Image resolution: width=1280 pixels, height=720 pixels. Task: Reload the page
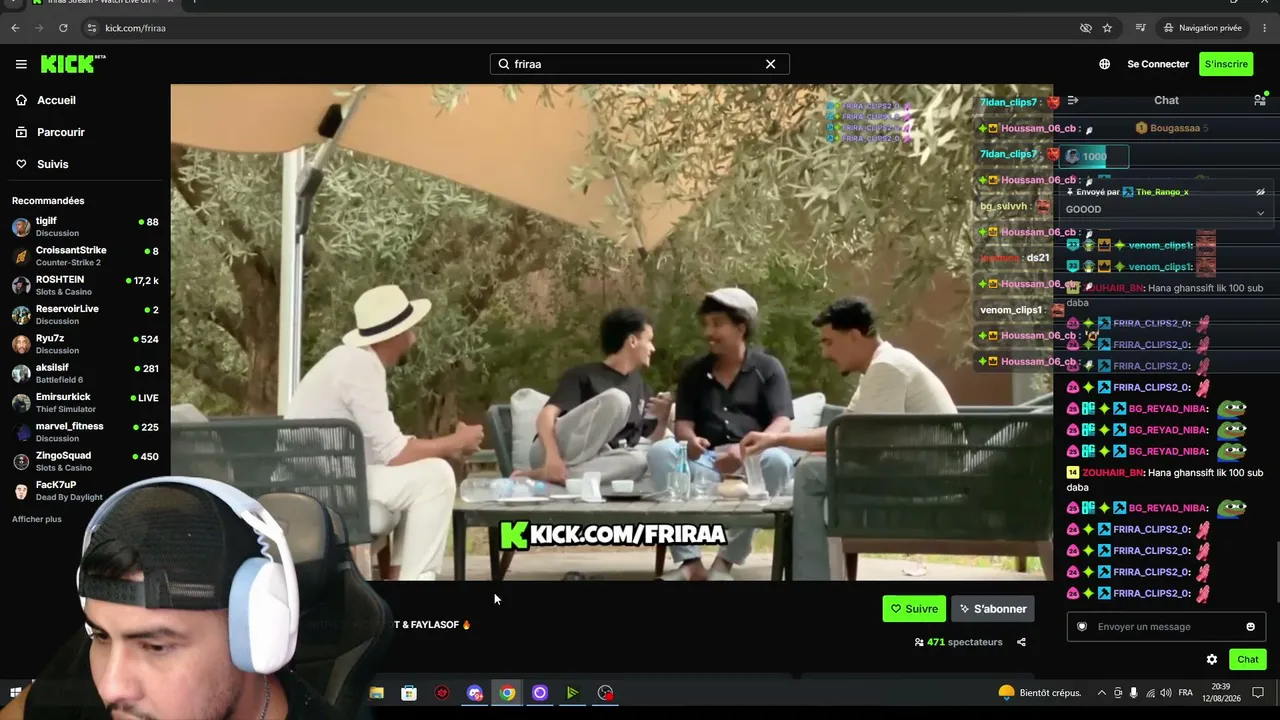63,28
